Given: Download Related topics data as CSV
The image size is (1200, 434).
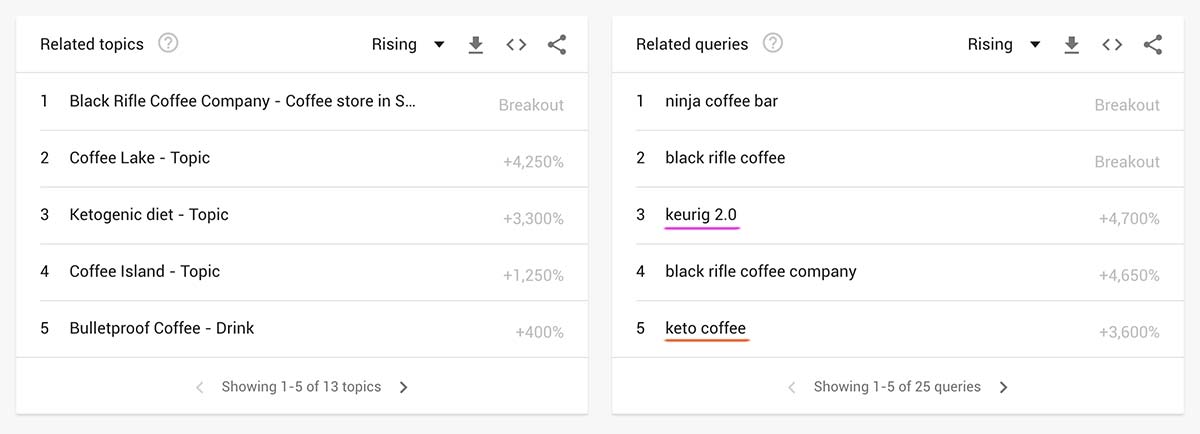Looking at the screenshot, I should tap(476, 45).
